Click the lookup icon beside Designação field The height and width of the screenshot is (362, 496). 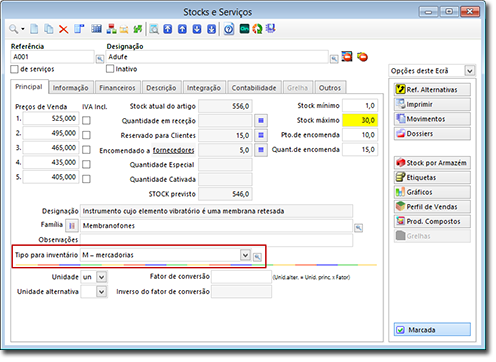coord(334,59)
